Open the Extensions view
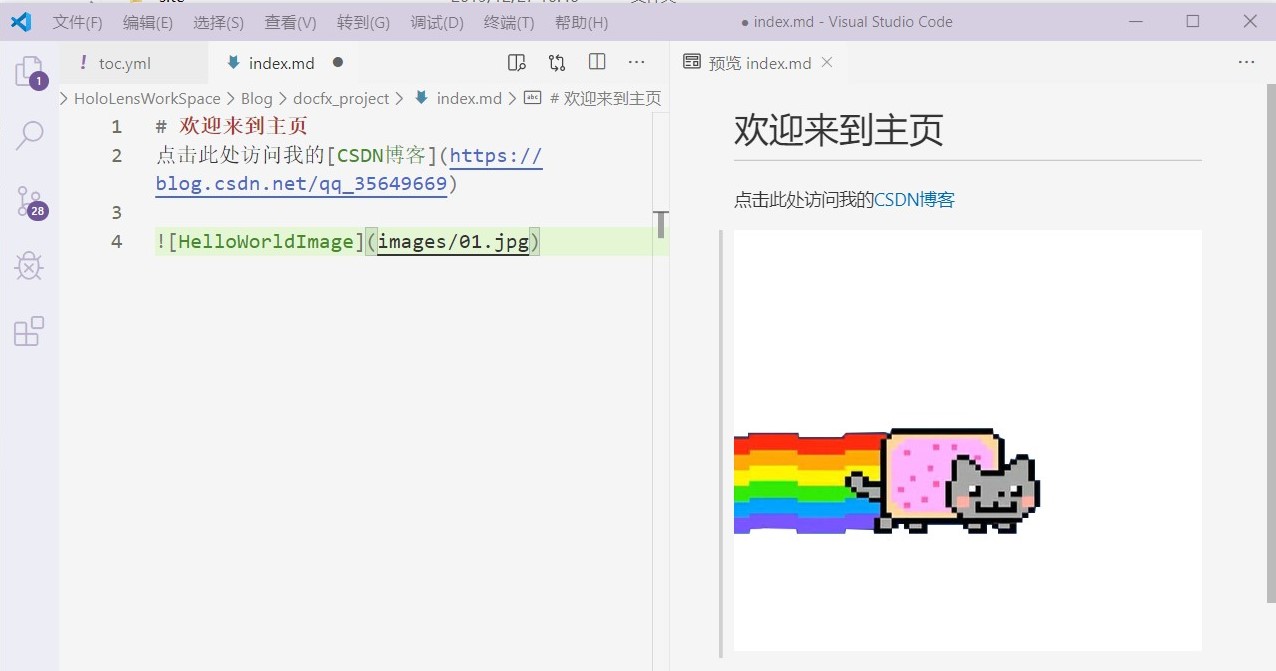 (x=30, y=330)
